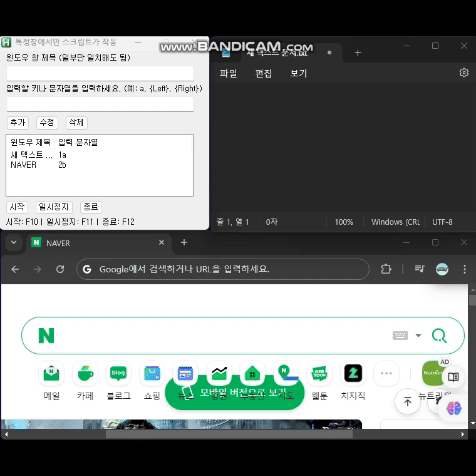Expand the Naver search box dropdown arrow
Viewport: 476px width, 476px height.
tap(418, 335)
